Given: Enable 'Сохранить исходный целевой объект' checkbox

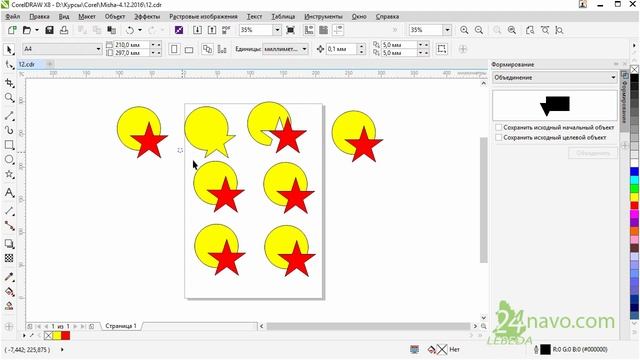Looking at the screenshot, I should pyautogui.click(x=498, y=138).
